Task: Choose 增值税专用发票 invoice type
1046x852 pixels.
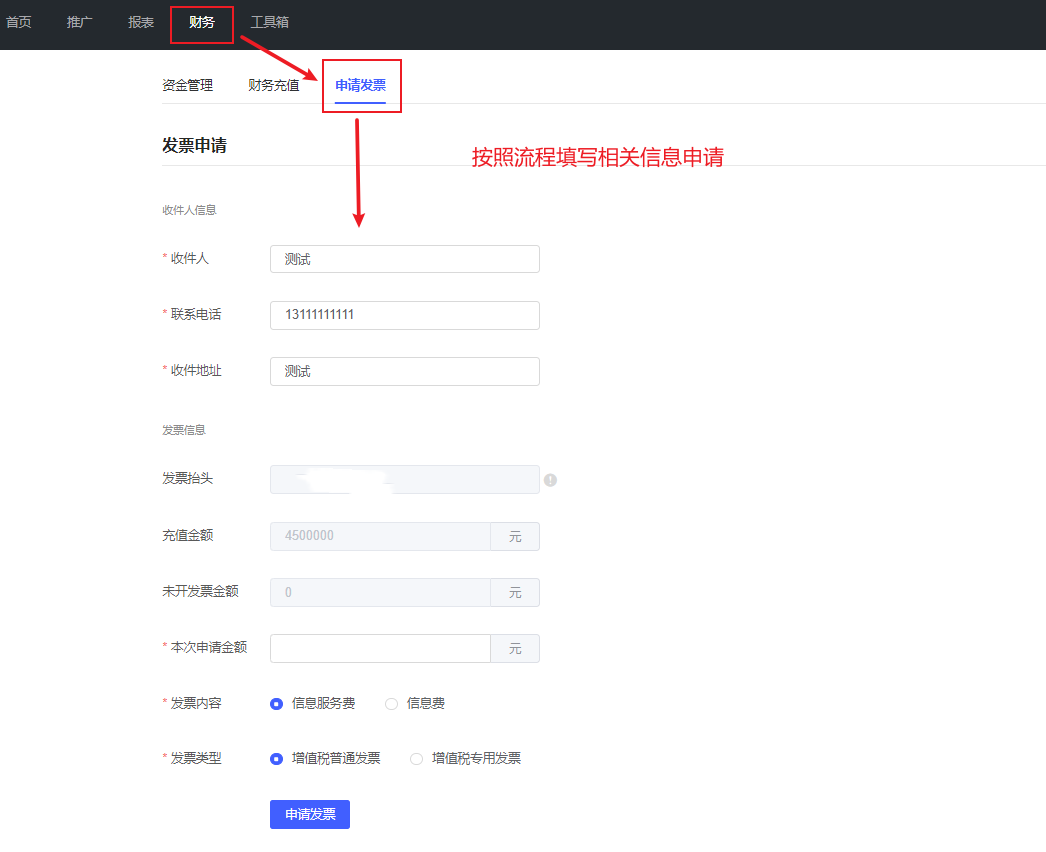Action: point(417,759)
